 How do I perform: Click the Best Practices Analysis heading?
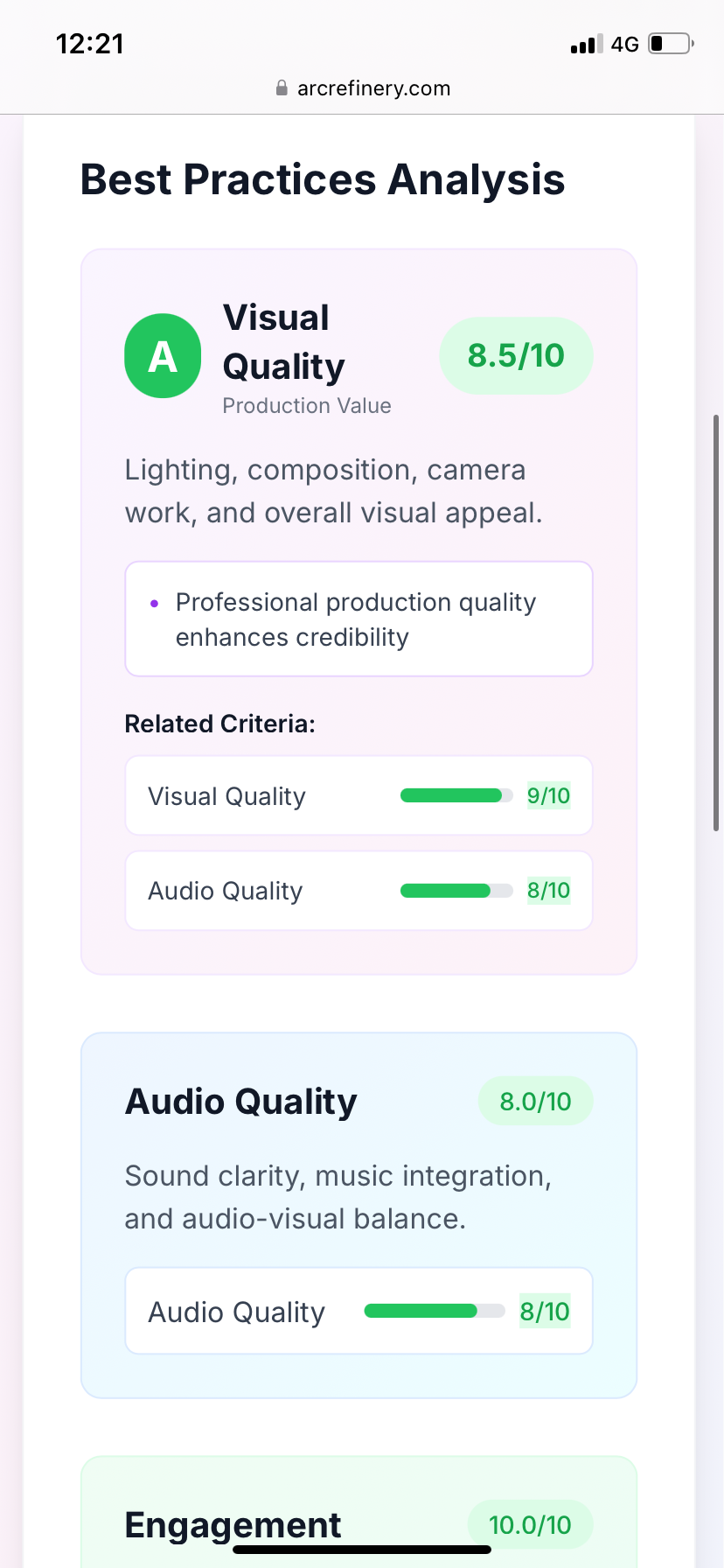pyautogui.click(x=323, y=179)
